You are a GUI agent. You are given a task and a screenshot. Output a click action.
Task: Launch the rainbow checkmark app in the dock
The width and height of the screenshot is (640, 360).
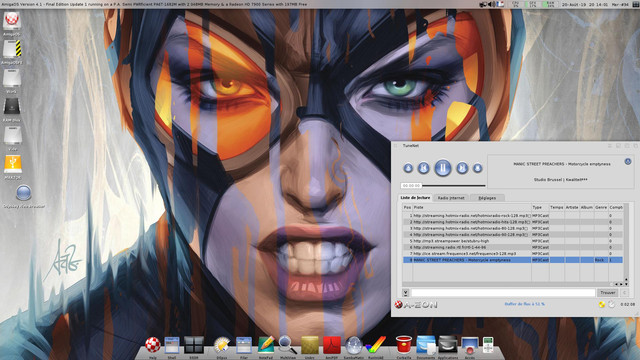(376, 345)
